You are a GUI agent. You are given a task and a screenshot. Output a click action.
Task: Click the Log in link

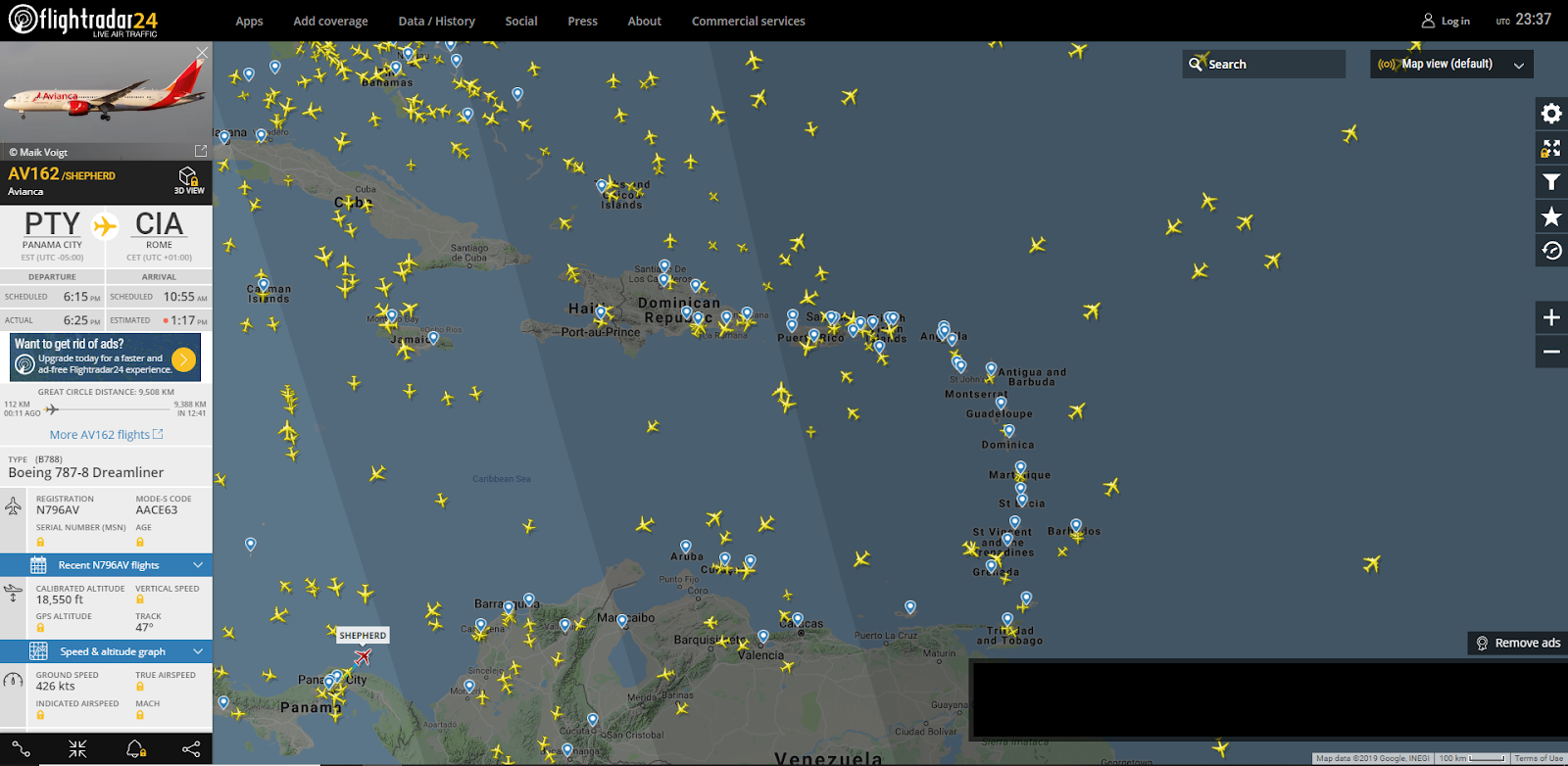(1455, 21)
